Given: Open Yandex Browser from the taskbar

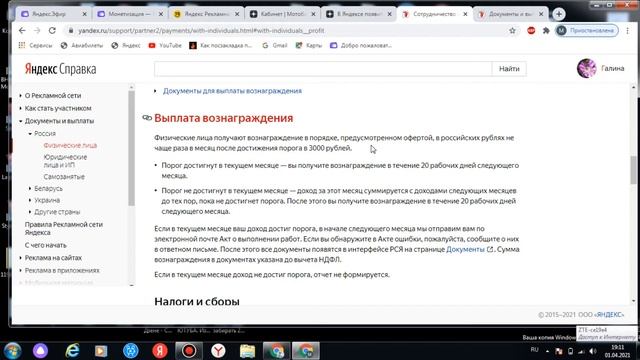Looking at the screenshot, I should tap(218, 351).
